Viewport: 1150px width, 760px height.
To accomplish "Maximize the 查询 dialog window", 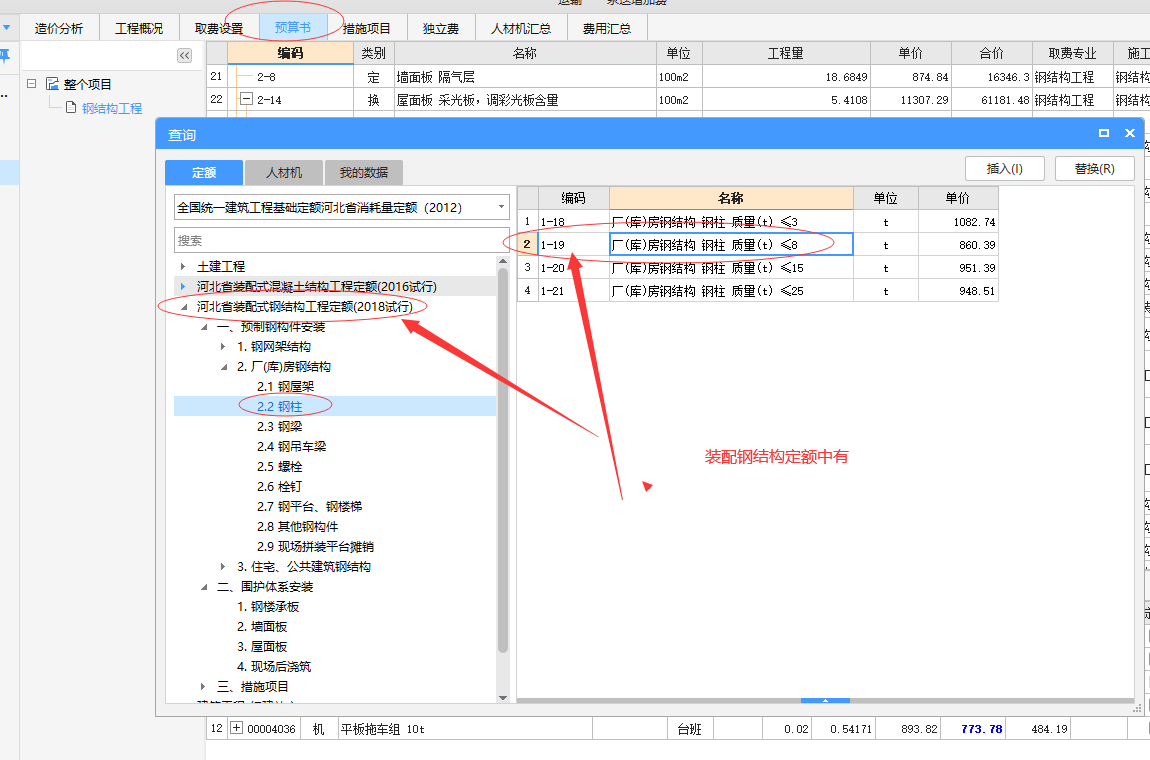I will 1104,133.
